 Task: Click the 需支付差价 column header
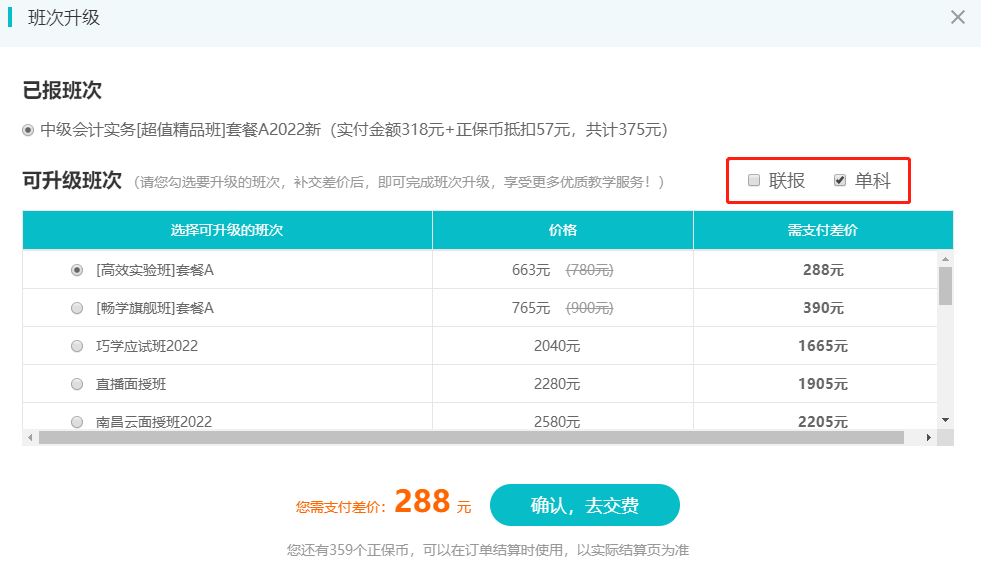point(822,229)
